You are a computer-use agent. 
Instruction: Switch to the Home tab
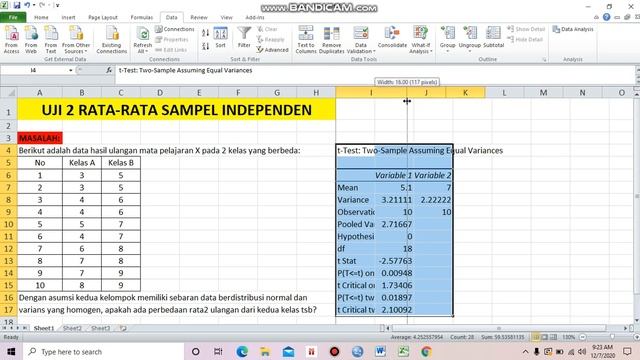[x=41, y=18]
